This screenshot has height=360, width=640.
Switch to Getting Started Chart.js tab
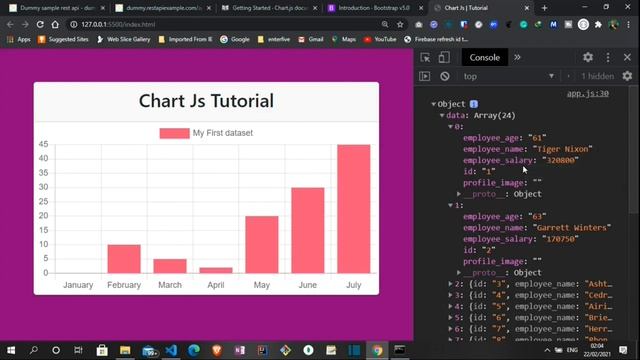[269, 8]
